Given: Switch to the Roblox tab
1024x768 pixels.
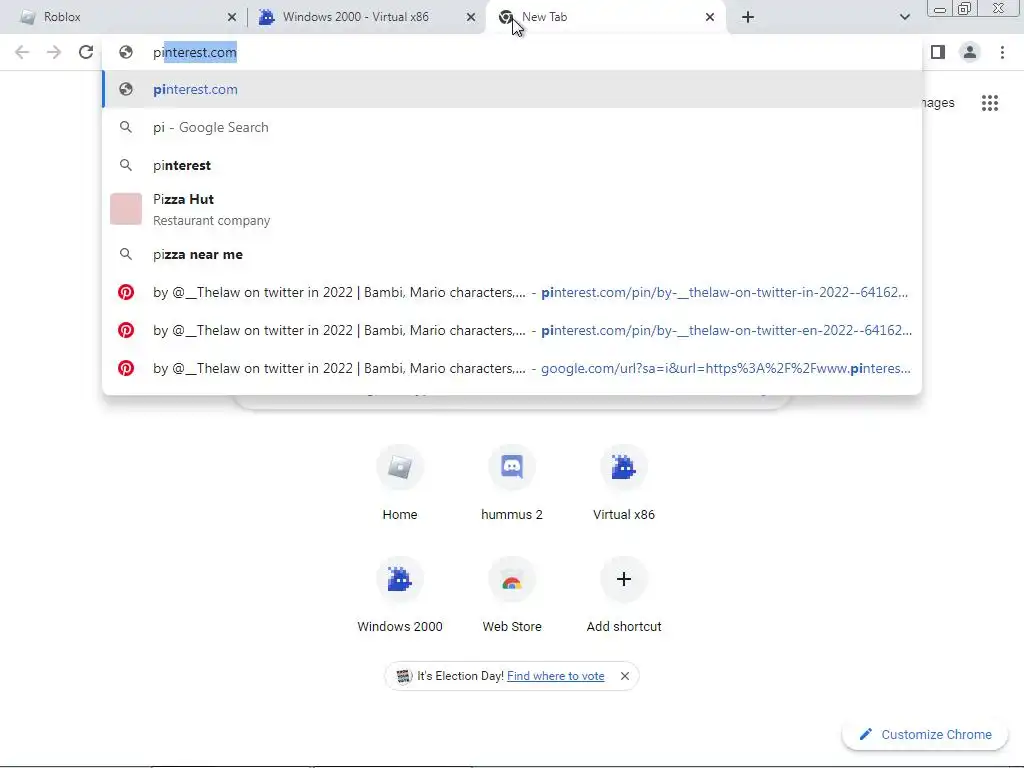Looking at the screenshot, I should 124,17.
